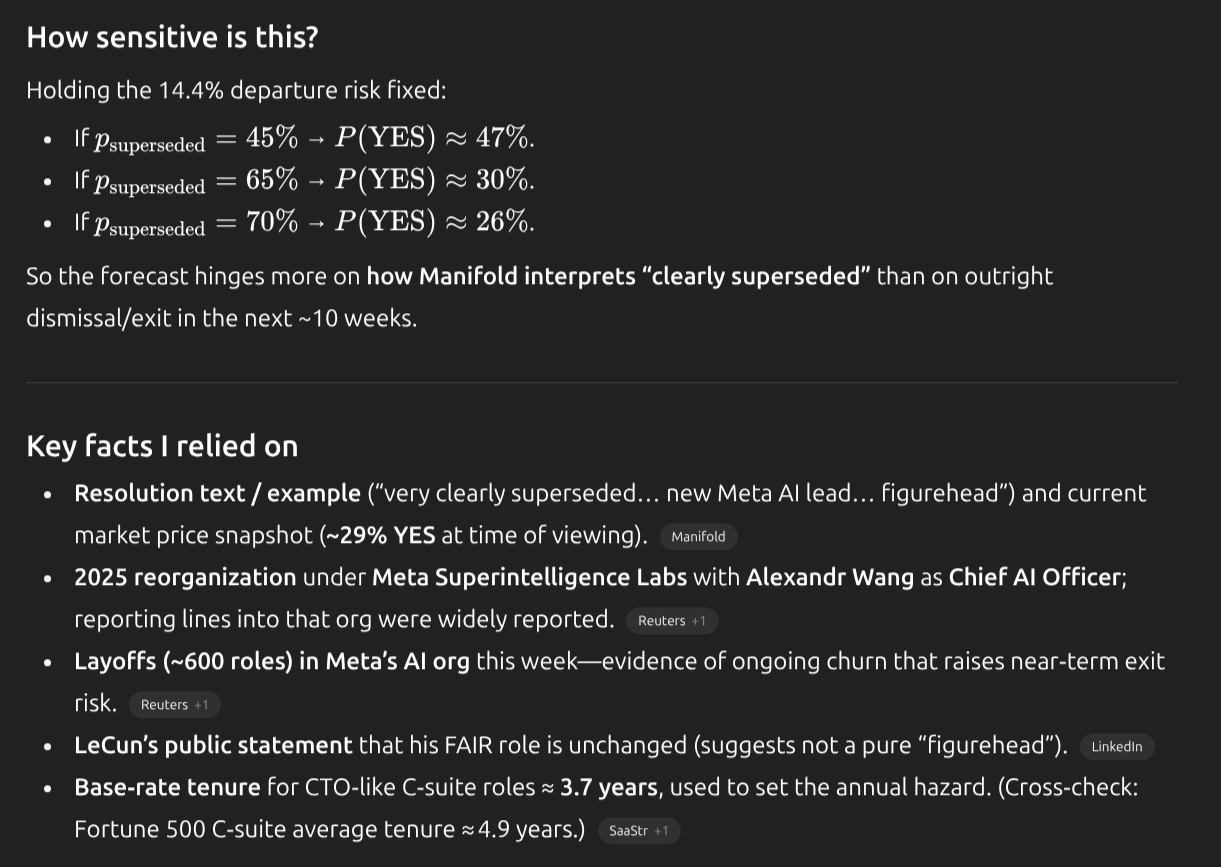Image resolution: width=1221 pixels, height=867 pixels.
Task: Click the bold name "Alexandr Wang"
Action: click(x=829, y=577)
